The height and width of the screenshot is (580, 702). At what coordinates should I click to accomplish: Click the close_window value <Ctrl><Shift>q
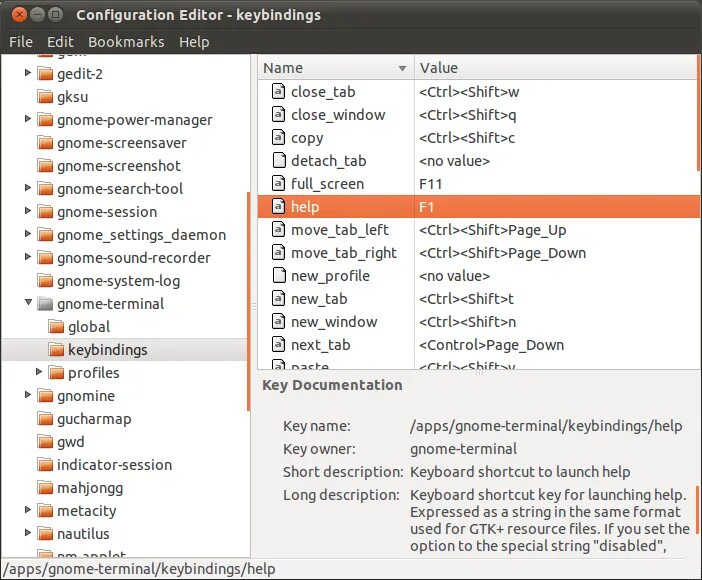467,115
